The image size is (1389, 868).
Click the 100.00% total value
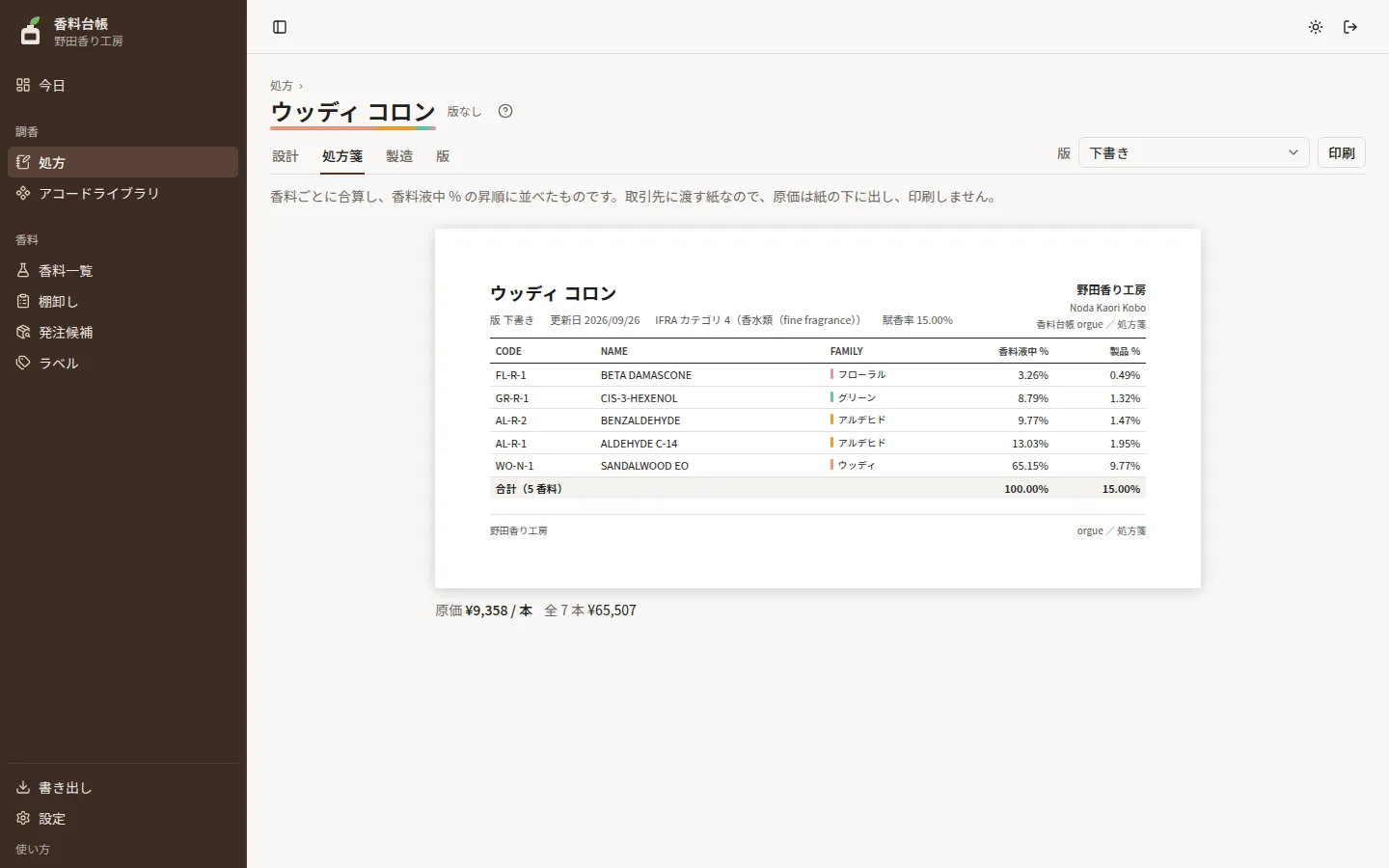tap(1026, 489)
